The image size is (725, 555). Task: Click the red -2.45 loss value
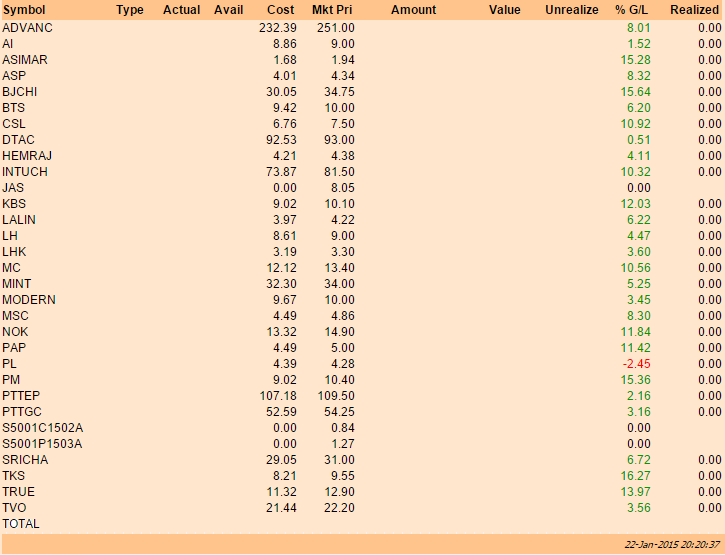[636, 364]
